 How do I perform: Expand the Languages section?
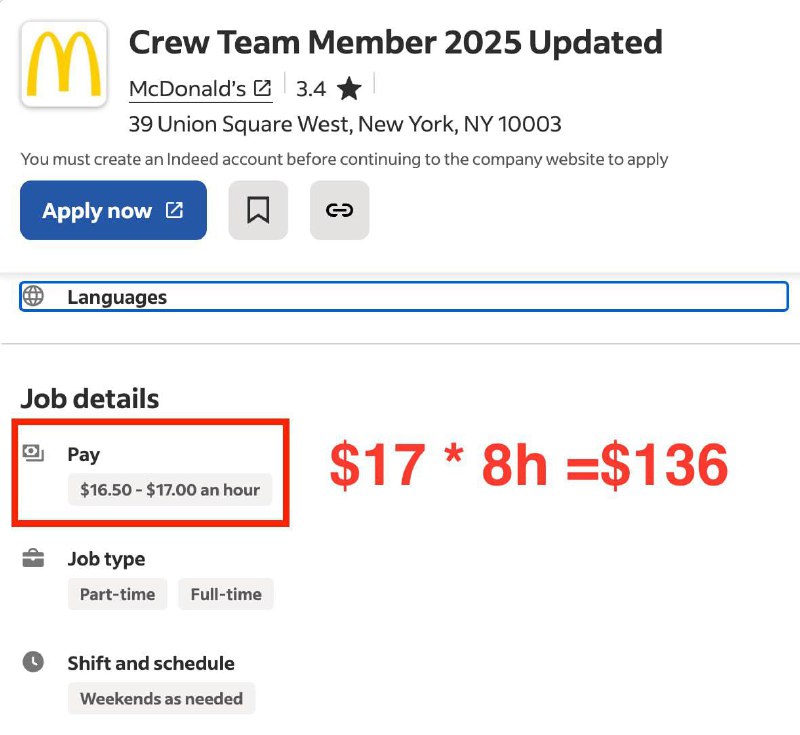pos(404,296)
